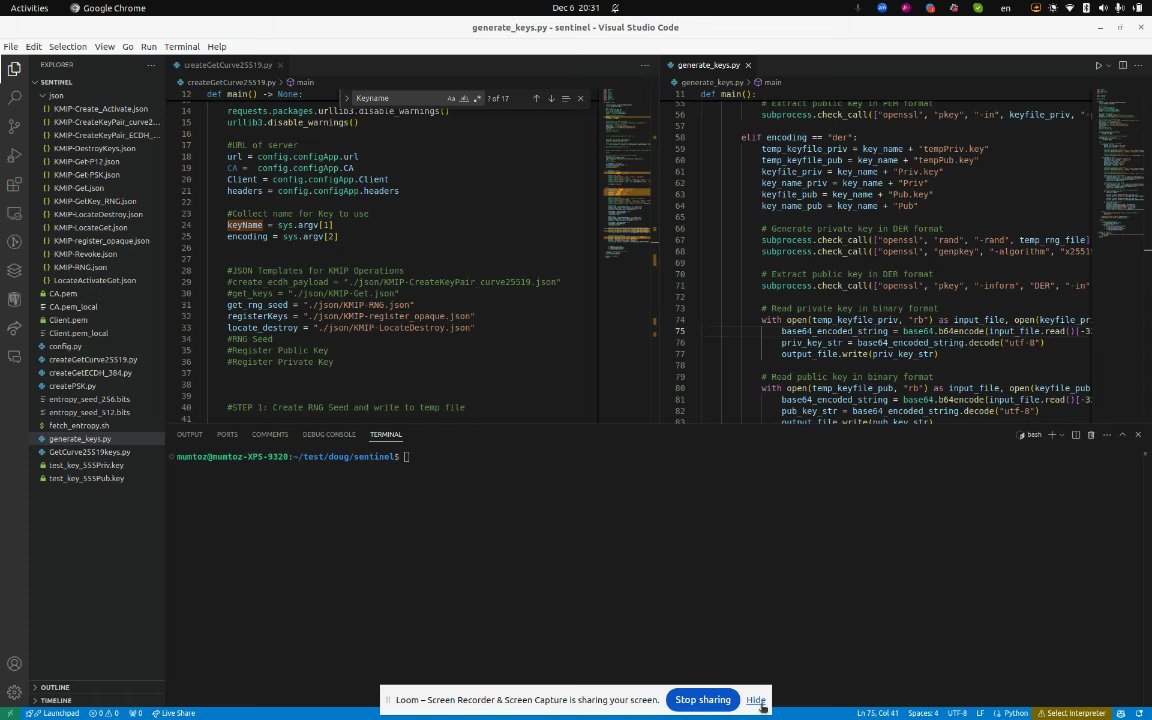1152x720 pixels.
Task: Toggle Match Case in find widget
Action: point(451,98)
